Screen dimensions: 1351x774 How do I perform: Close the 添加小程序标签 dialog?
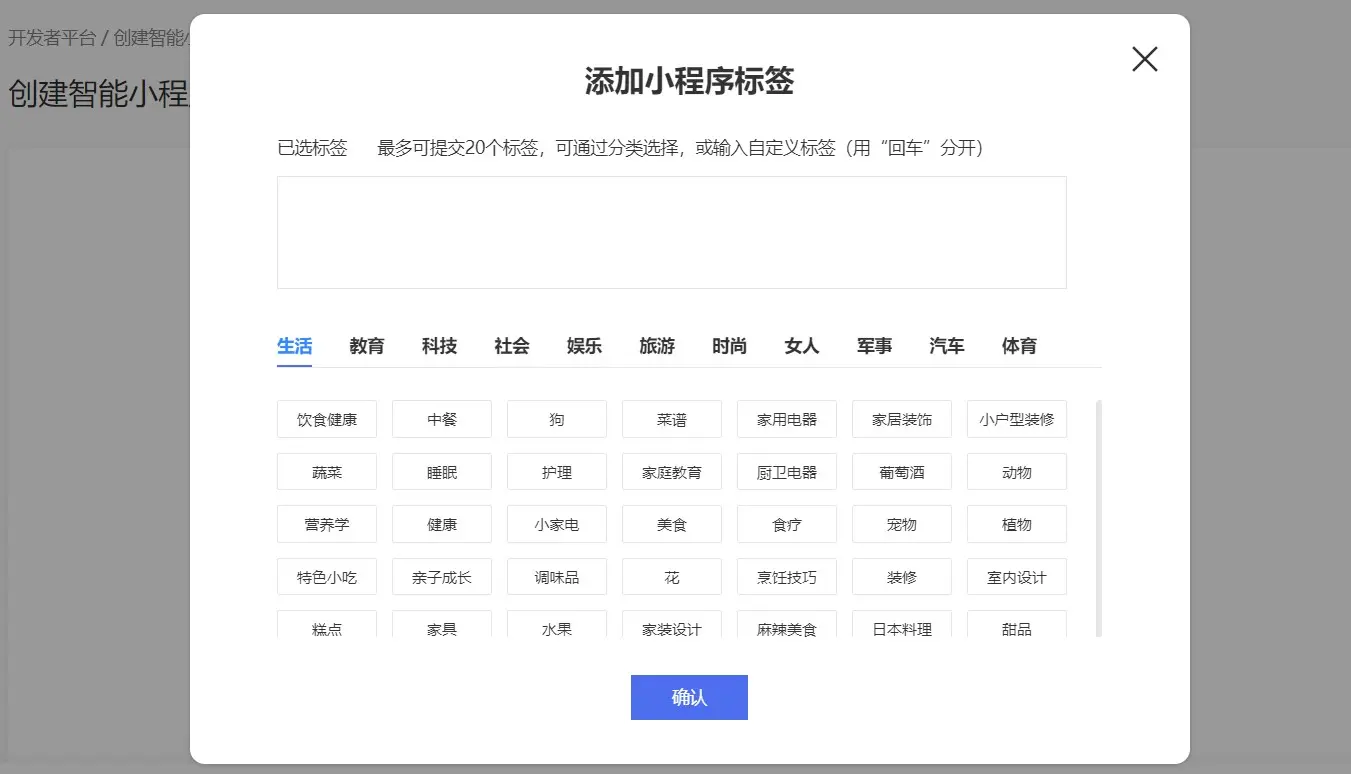coord(1144,60)
